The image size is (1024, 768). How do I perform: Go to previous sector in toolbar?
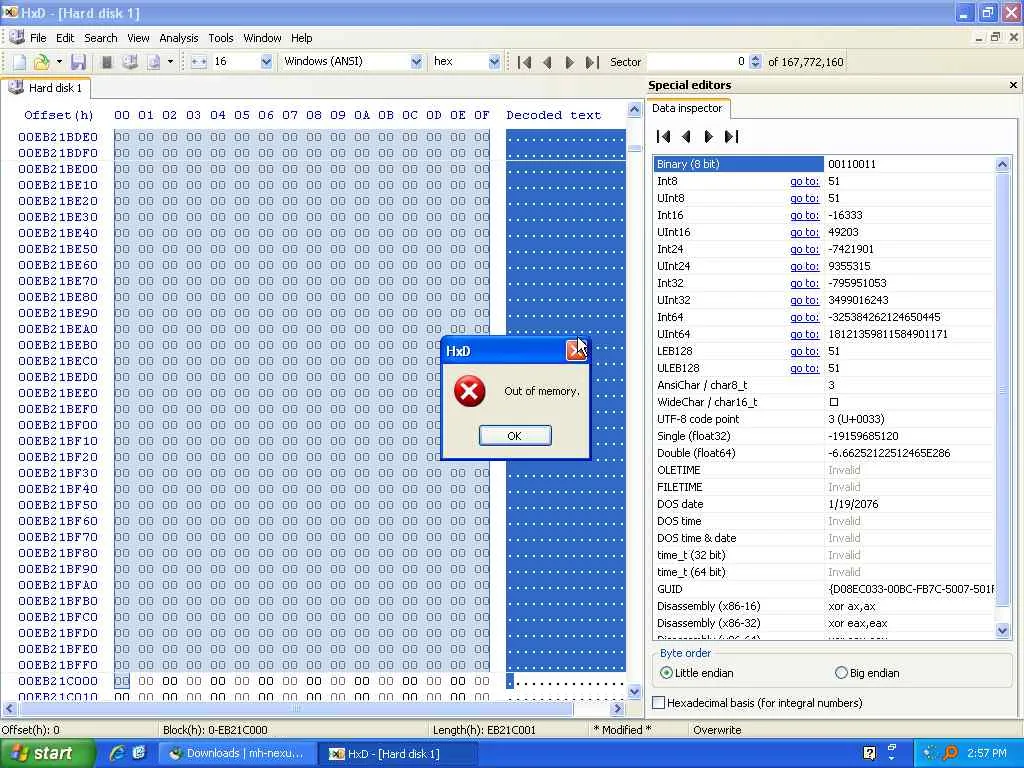(547, 62)
